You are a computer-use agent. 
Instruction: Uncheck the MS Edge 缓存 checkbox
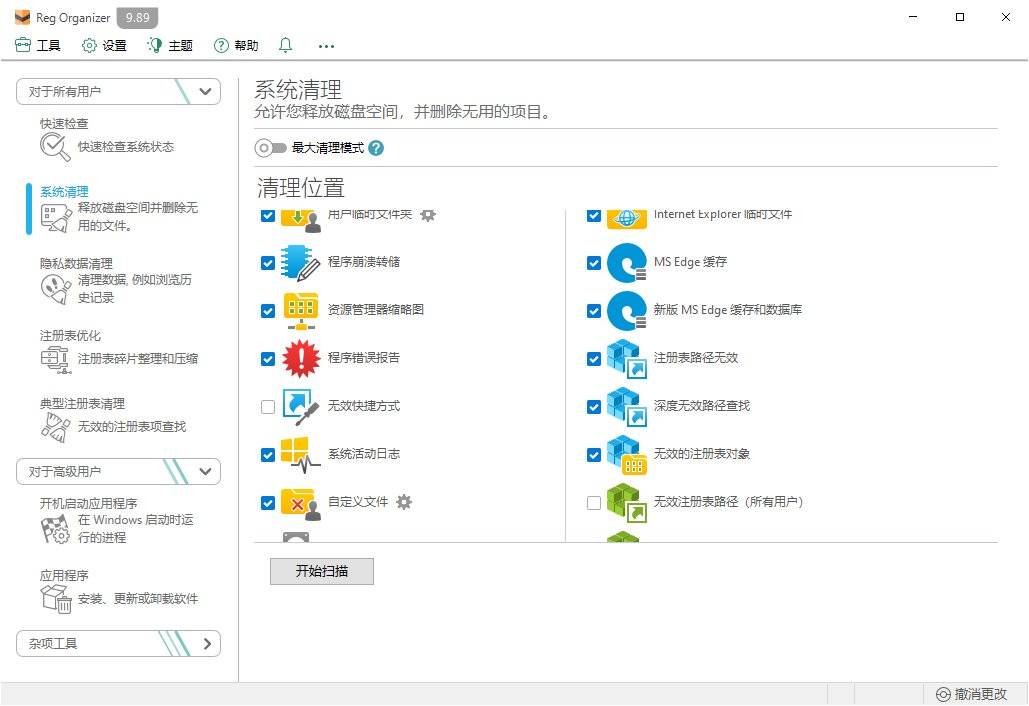(x=594, y=262)
